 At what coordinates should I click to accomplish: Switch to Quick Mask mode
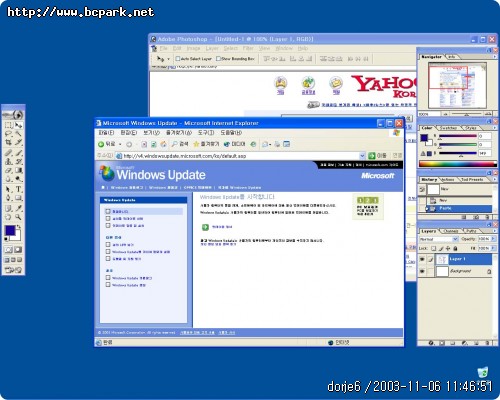18,249
